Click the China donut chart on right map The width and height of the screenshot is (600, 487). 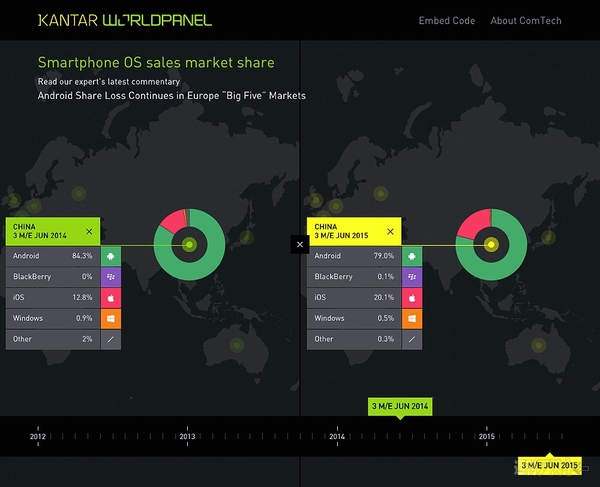point(491,244)
